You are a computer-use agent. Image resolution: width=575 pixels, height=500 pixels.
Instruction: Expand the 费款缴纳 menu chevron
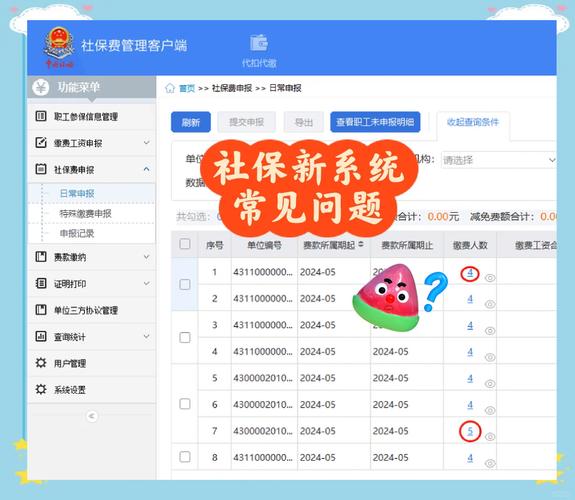(146, 256)
